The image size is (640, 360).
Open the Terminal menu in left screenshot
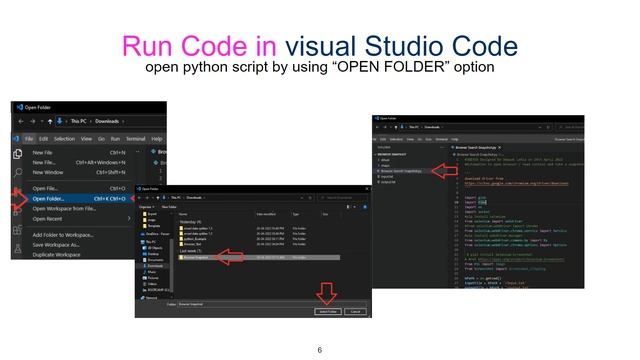click(136, 139)
